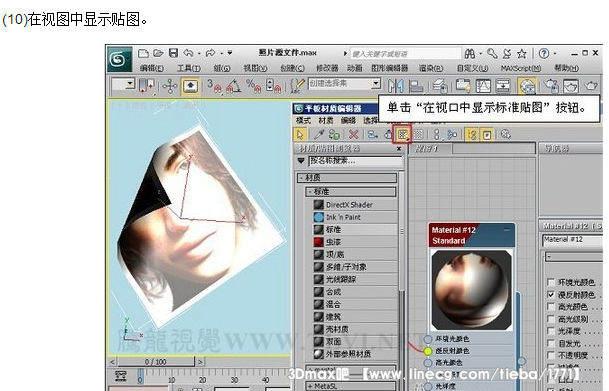609x391 pixels.
Task: Click Assign Material to Selection icon
Action: coord(334,134)
